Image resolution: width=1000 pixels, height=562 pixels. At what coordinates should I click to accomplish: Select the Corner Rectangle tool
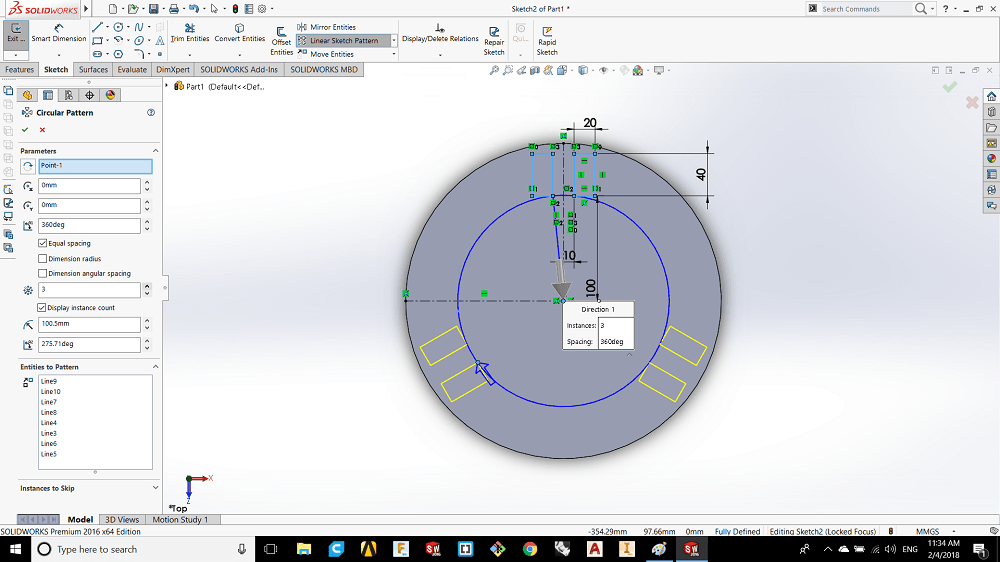click(97, 40)
